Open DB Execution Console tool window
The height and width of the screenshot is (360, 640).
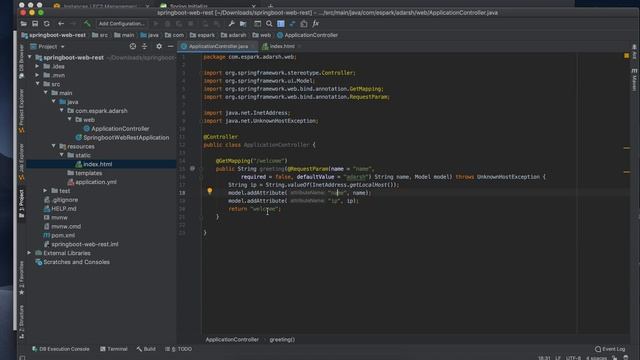60,349
